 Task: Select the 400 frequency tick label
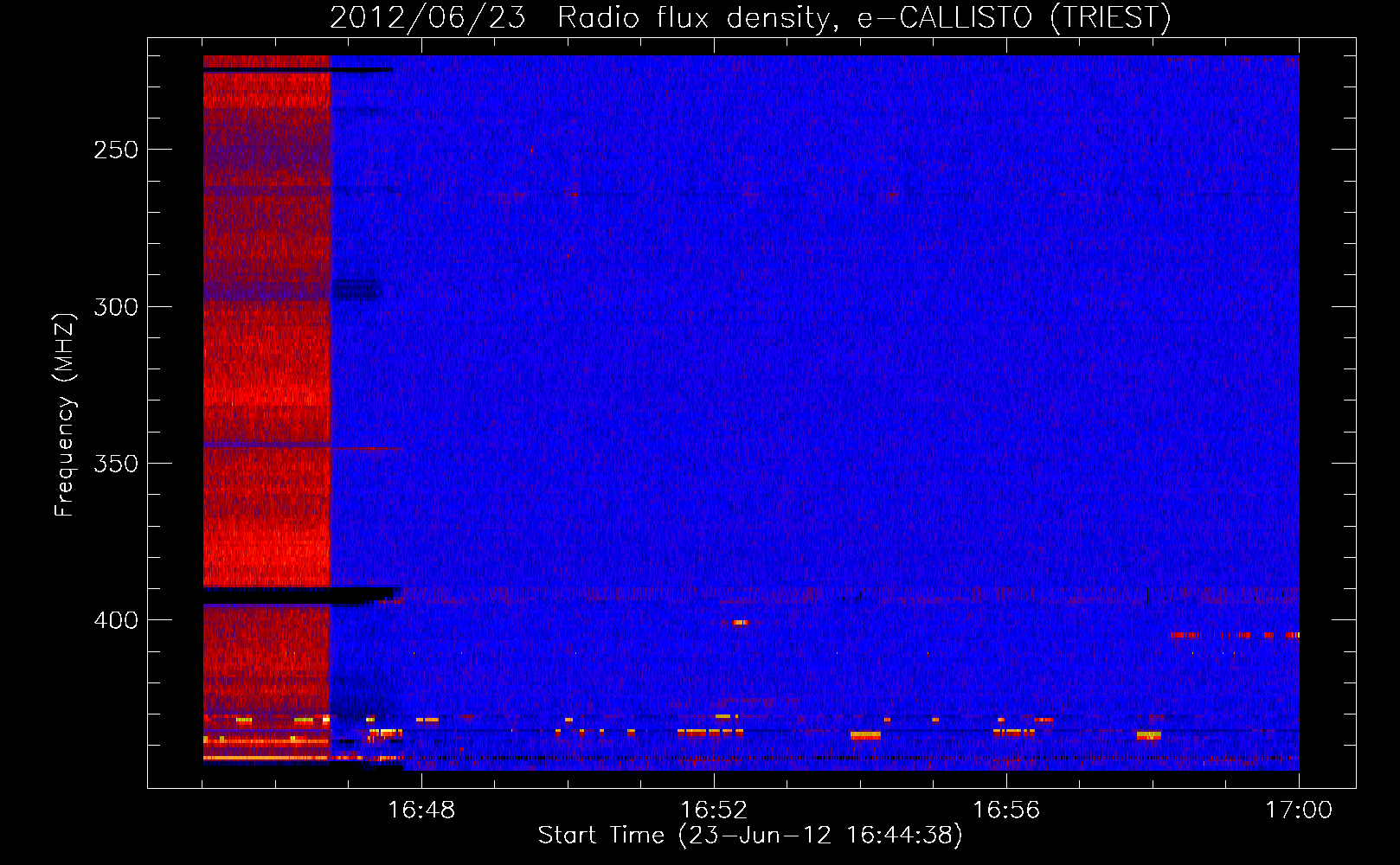[x=116, y=620]
